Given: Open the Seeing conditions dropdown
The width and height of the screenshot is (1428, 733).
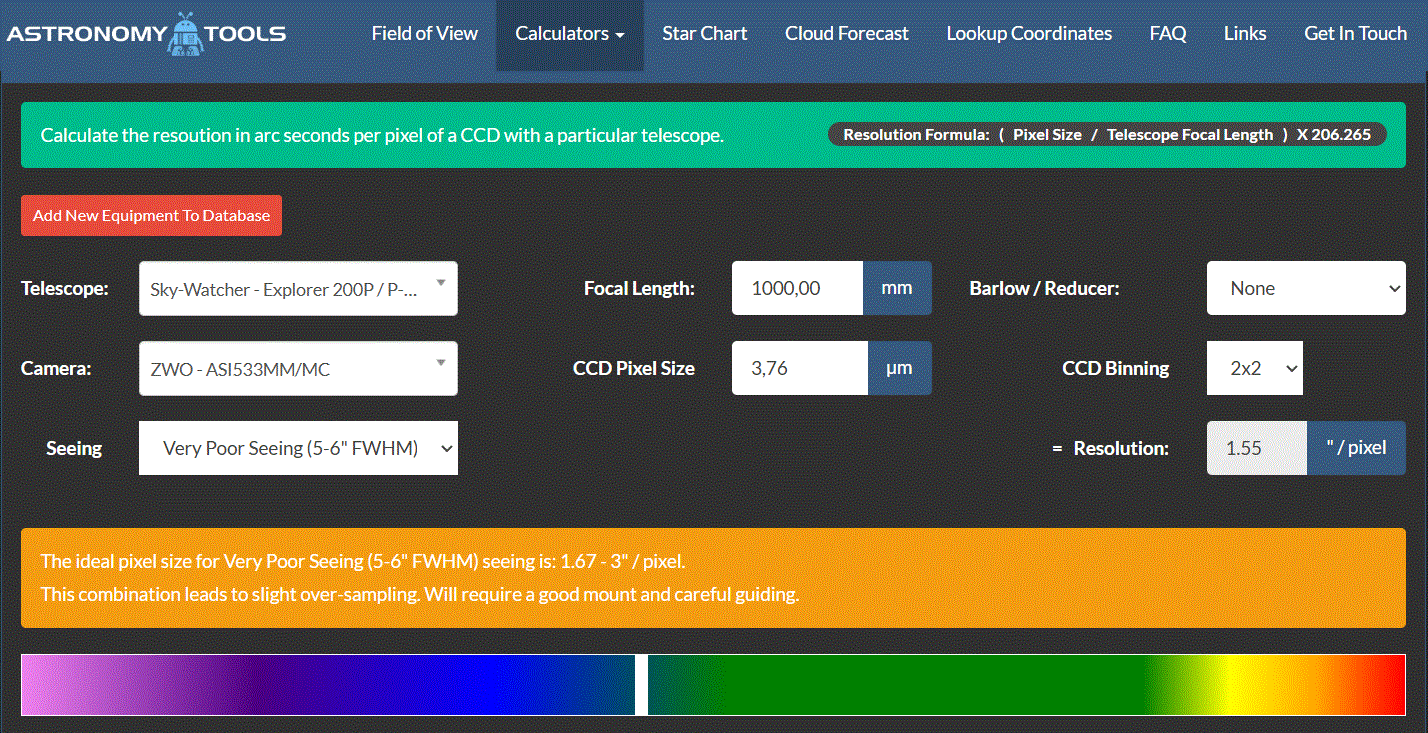Looking at the screenshot, I should (298, 448).
